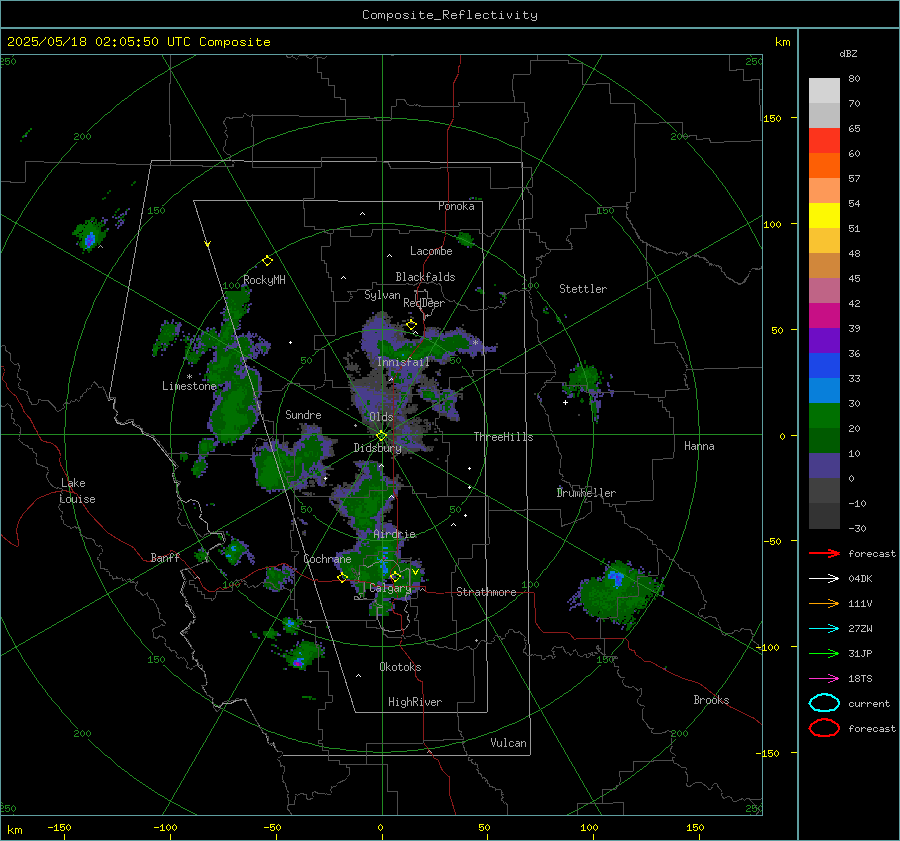The height and width of the screenshot is (841, 900).
Task: Select the 51 dBZ yellow color swatch
Action: point(824,216)
